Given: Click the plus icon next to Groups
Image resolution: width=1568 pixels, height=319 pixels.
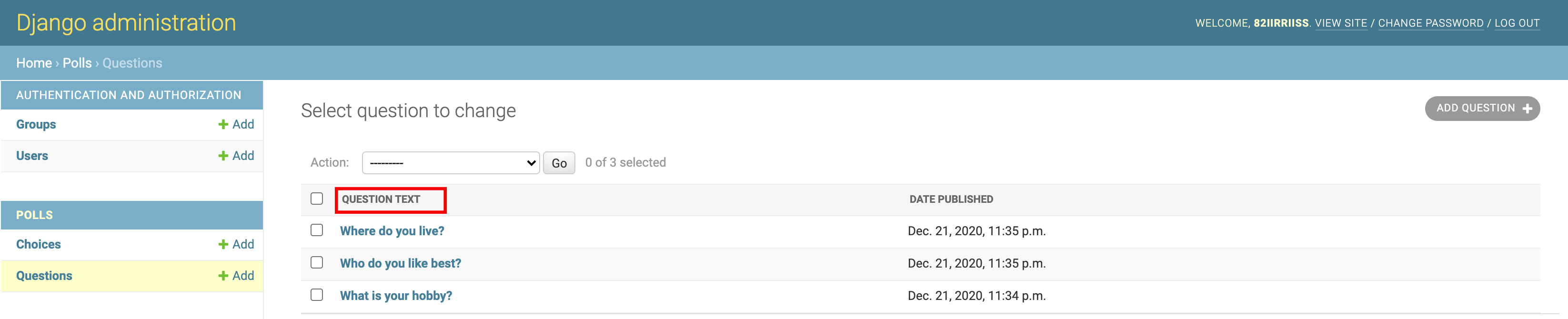Looking at the screenshot, I should [223, 124].
